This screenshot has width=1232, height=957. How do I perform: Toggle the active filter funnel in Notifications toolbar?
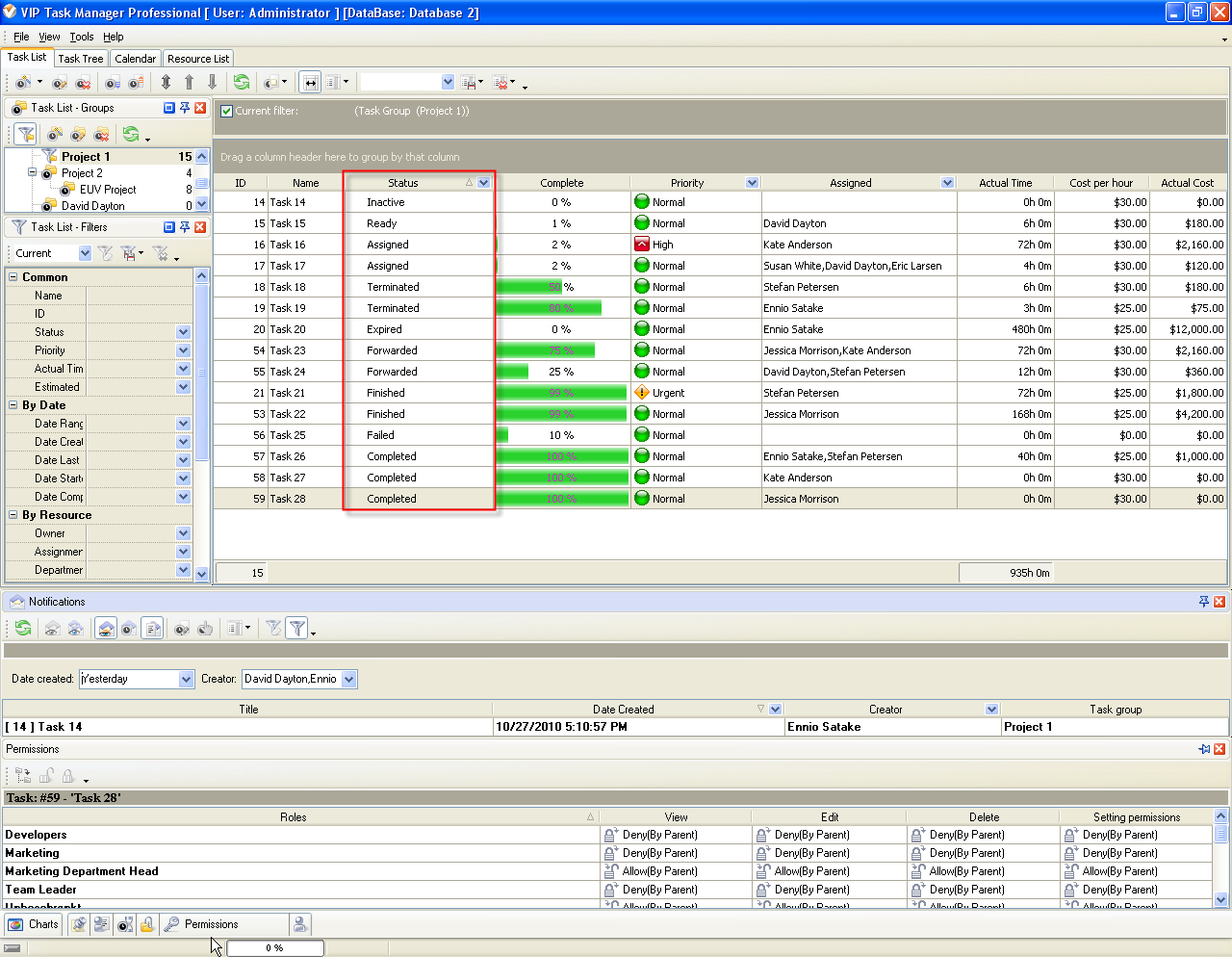coord(297,629)
